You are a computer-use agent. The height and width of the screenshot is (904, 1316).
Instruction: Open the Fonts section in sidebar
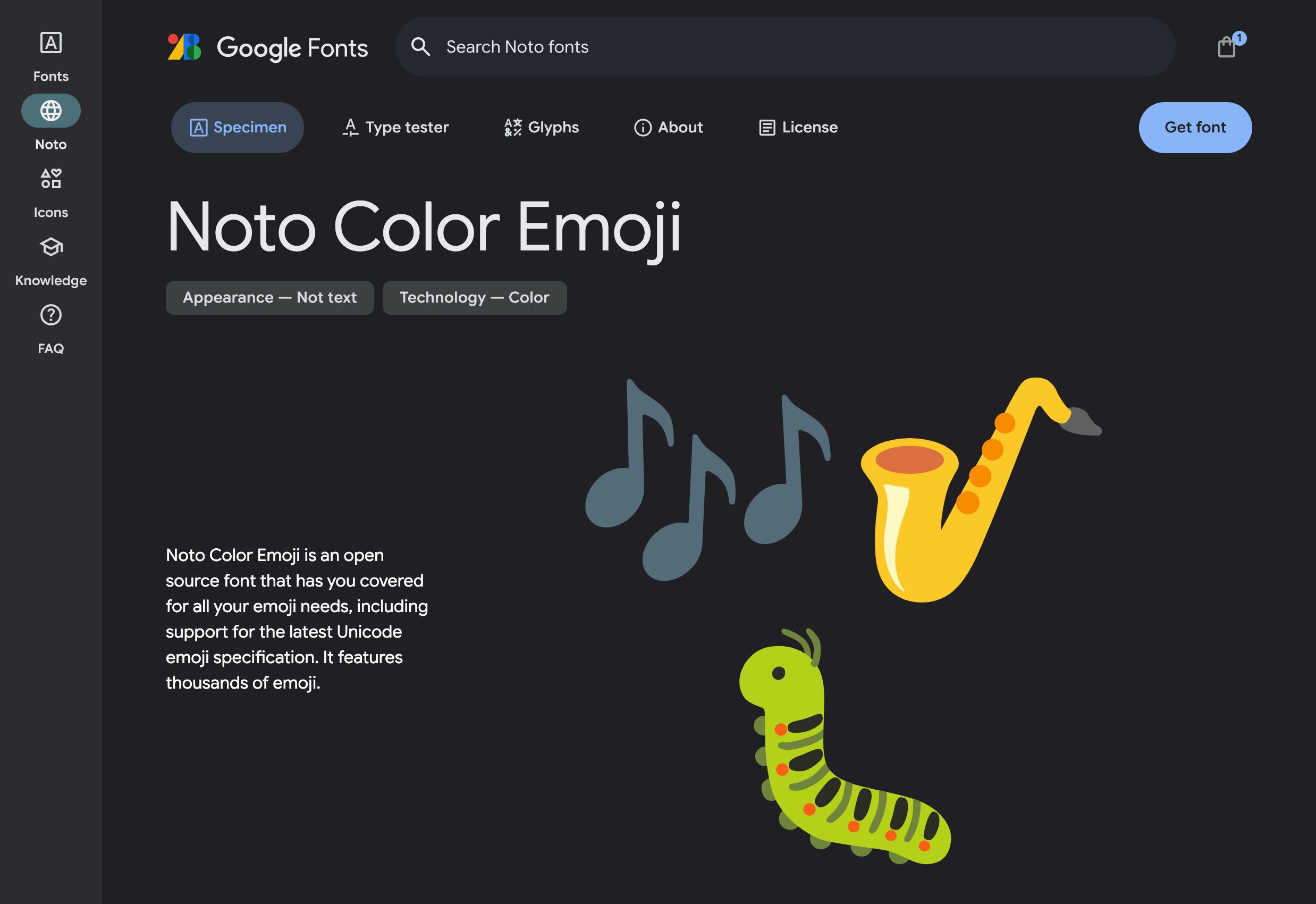tap(50, 55)
